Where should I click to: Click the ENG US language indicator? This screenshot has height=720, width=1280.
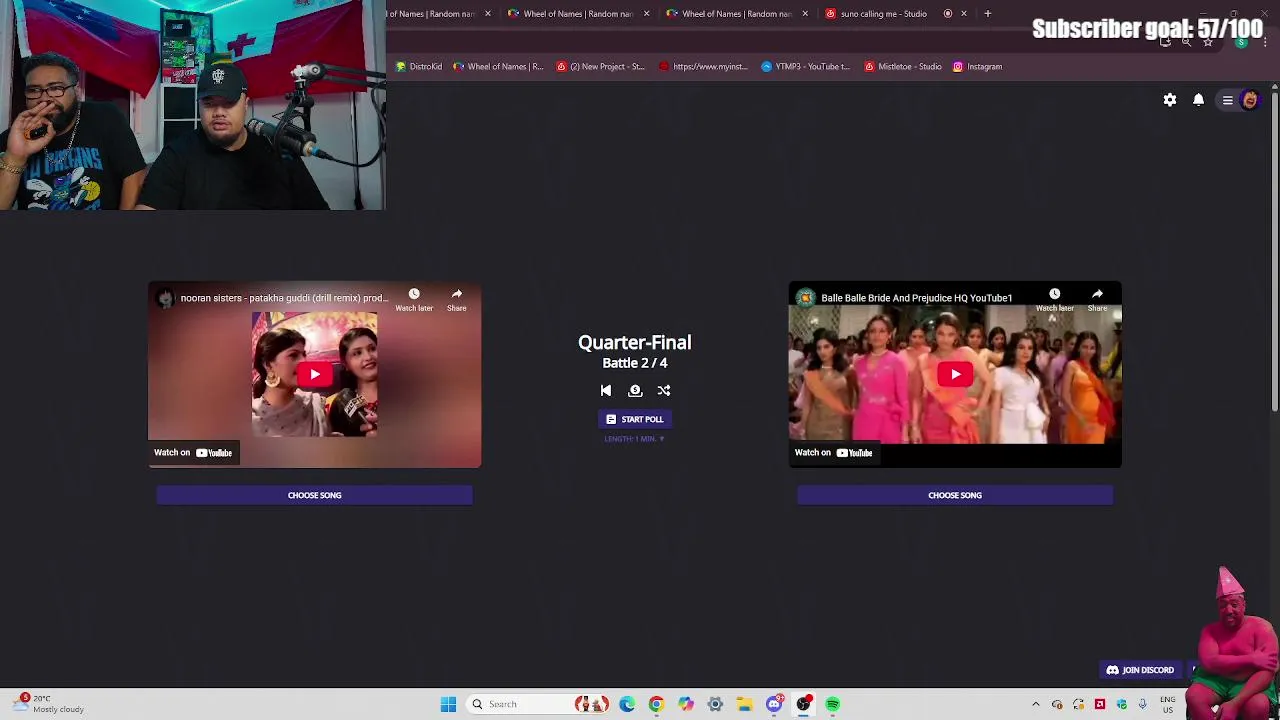[x=1167, y=704]
